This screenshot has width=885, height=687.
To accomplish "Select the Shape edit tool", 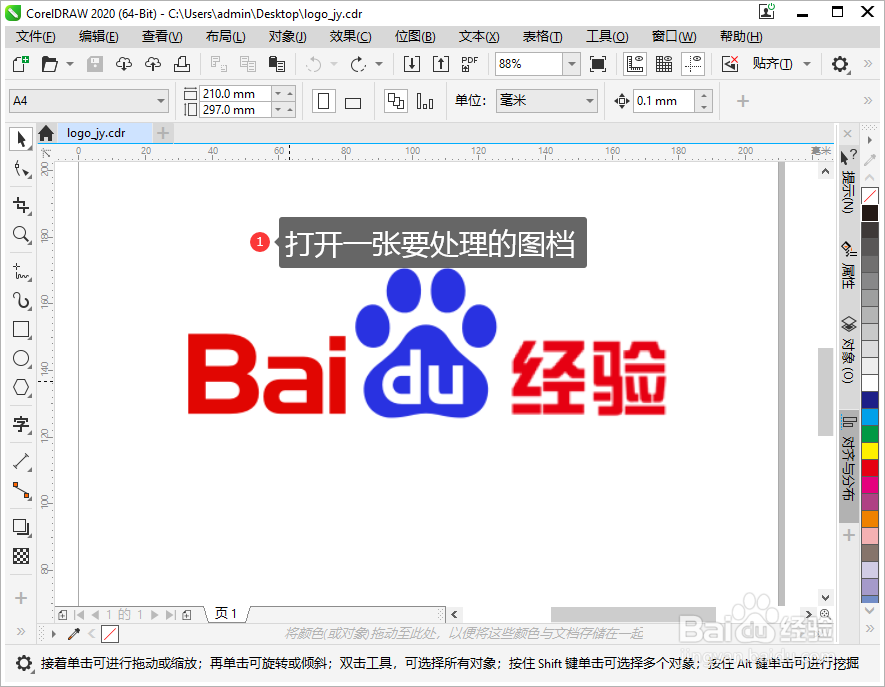I will click(21, 169).
